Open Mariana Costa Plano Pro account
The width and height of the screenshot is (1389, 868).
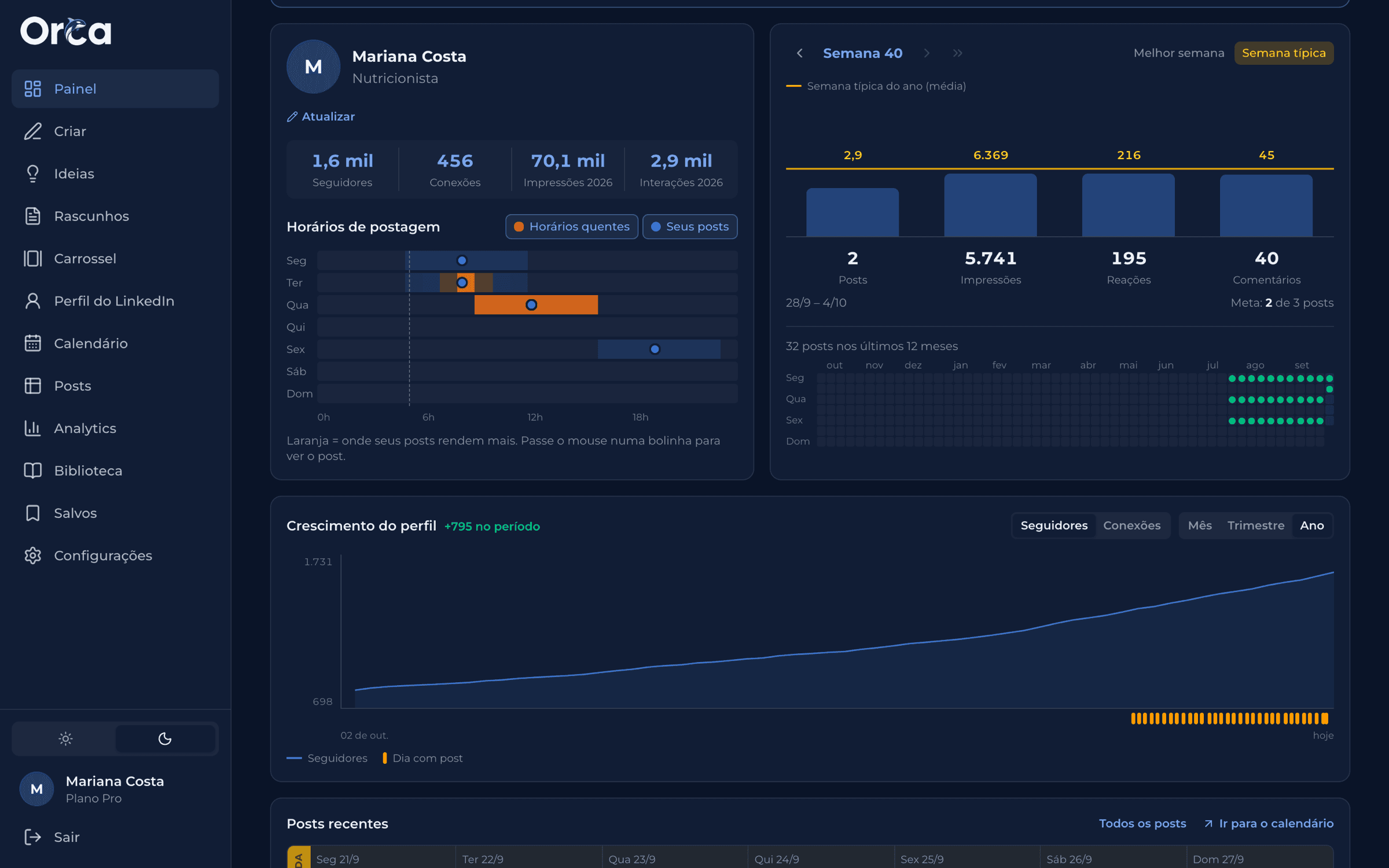[x=115, y=789]
